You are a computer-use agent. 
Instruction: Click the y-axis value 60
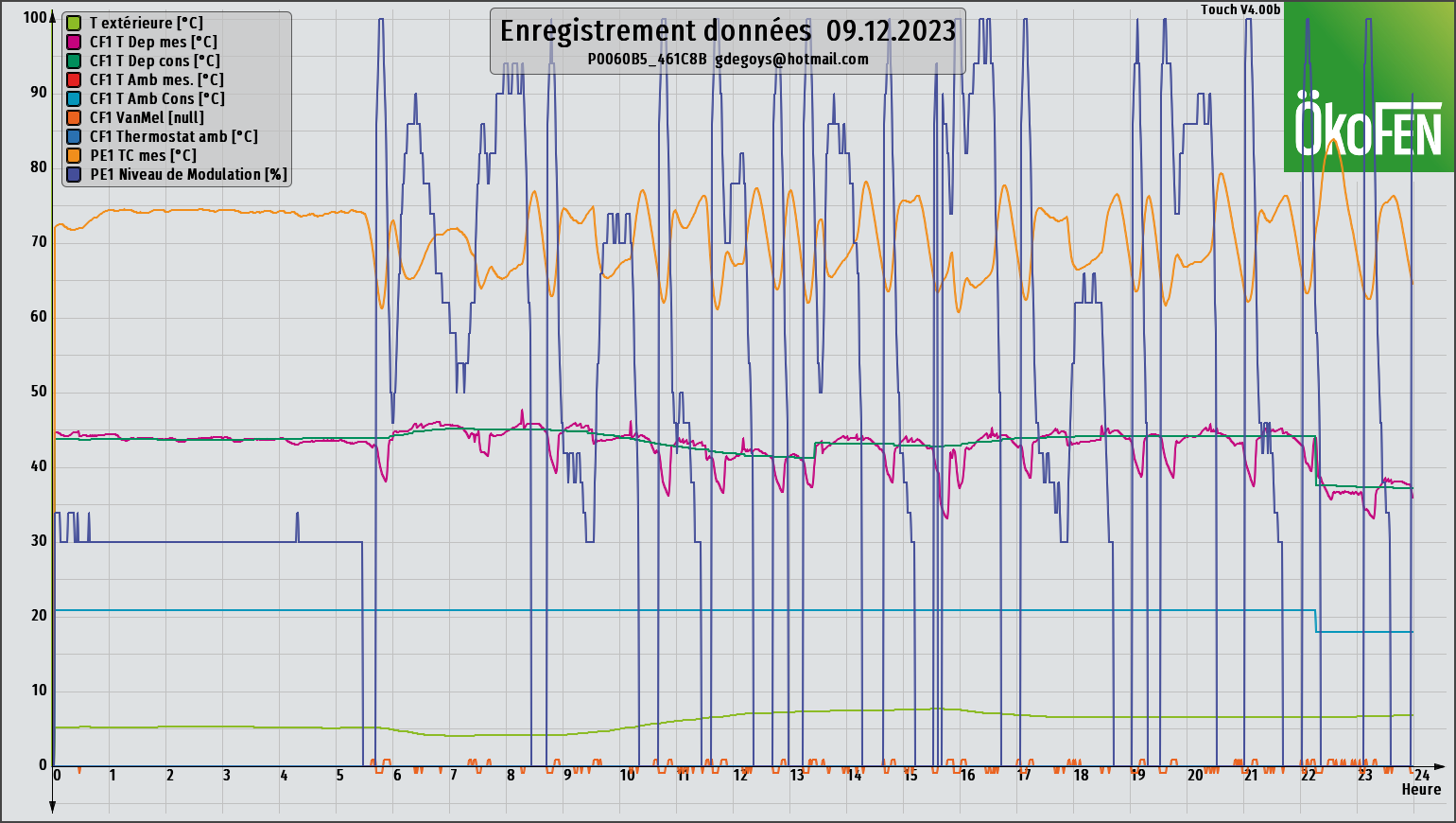pyautogui.click(x=39, y=316)
